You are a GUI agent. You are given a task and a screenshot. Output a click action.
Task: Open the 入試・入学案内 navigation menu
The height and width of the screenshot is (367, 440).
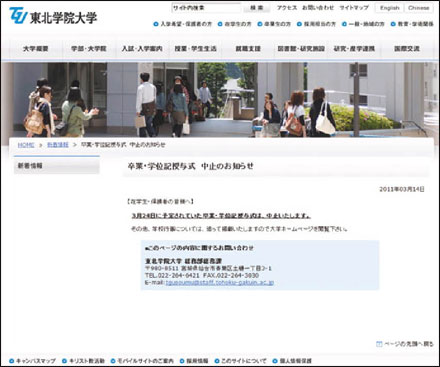click(142, 49)
